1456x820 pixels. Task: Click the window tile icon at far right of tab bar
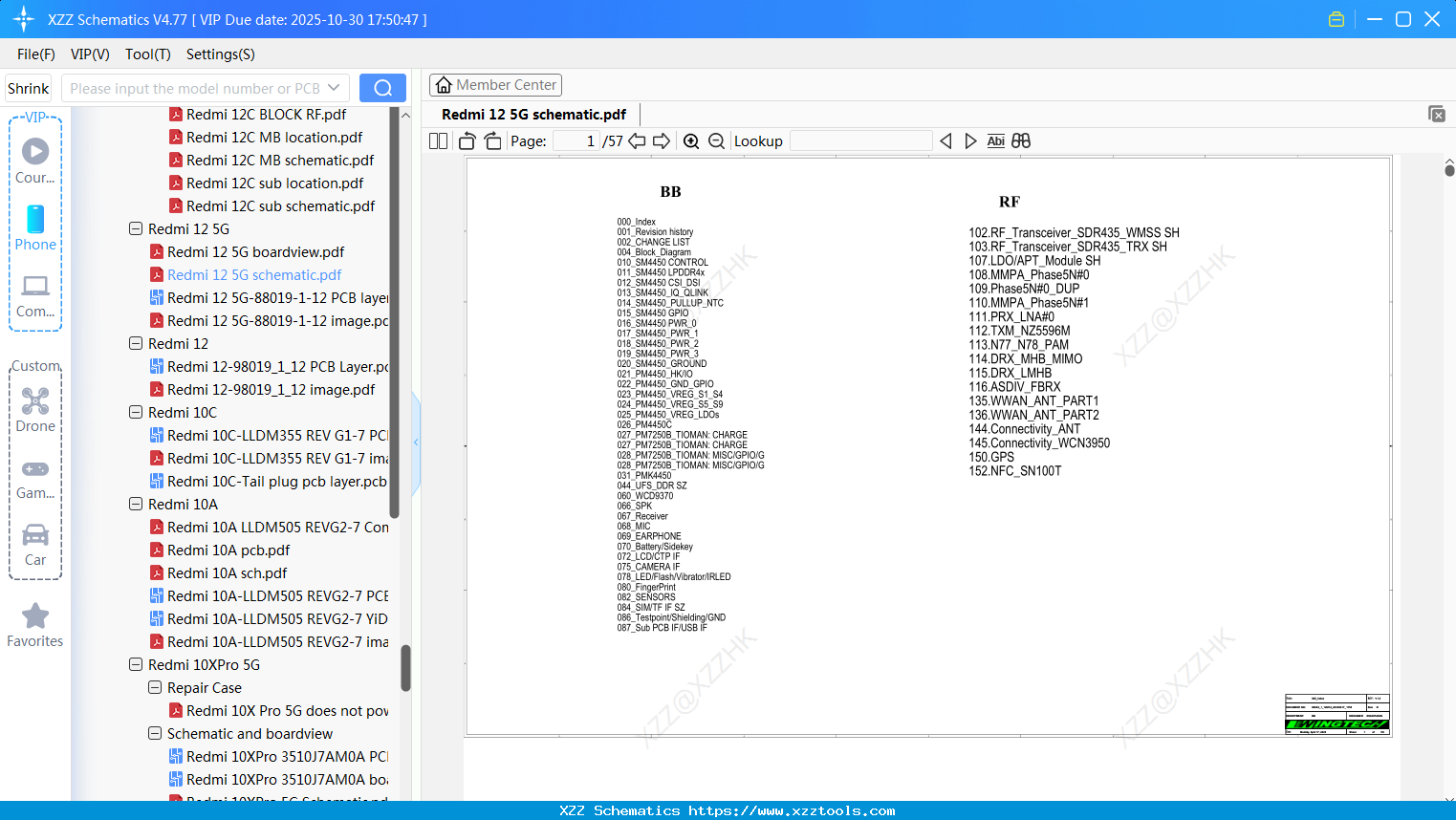(x=1437, y=114)
